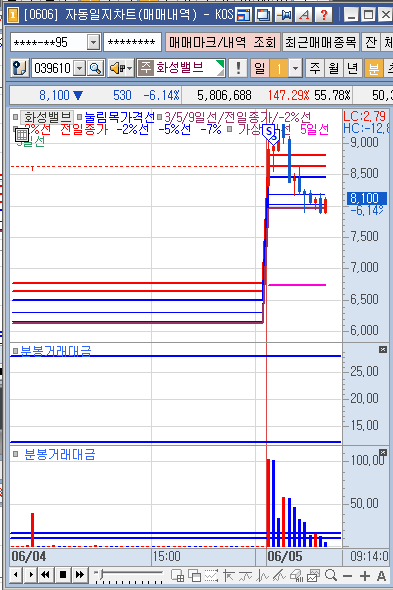Open the speaker icon dropdown arrow
393x590 pixels.
coord(129,68)
